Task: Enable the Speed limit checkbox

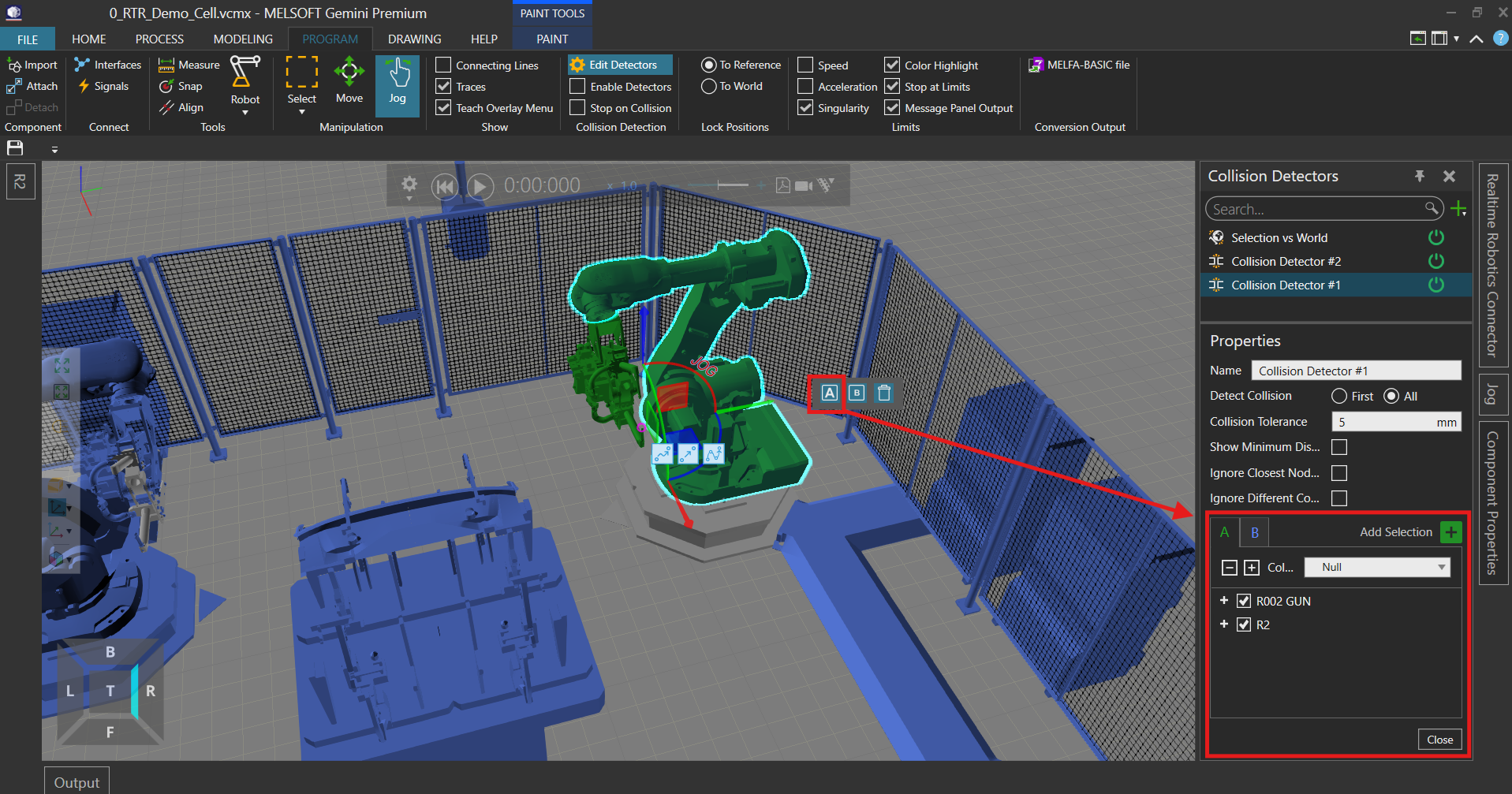Action: click(x=805, y=65)
